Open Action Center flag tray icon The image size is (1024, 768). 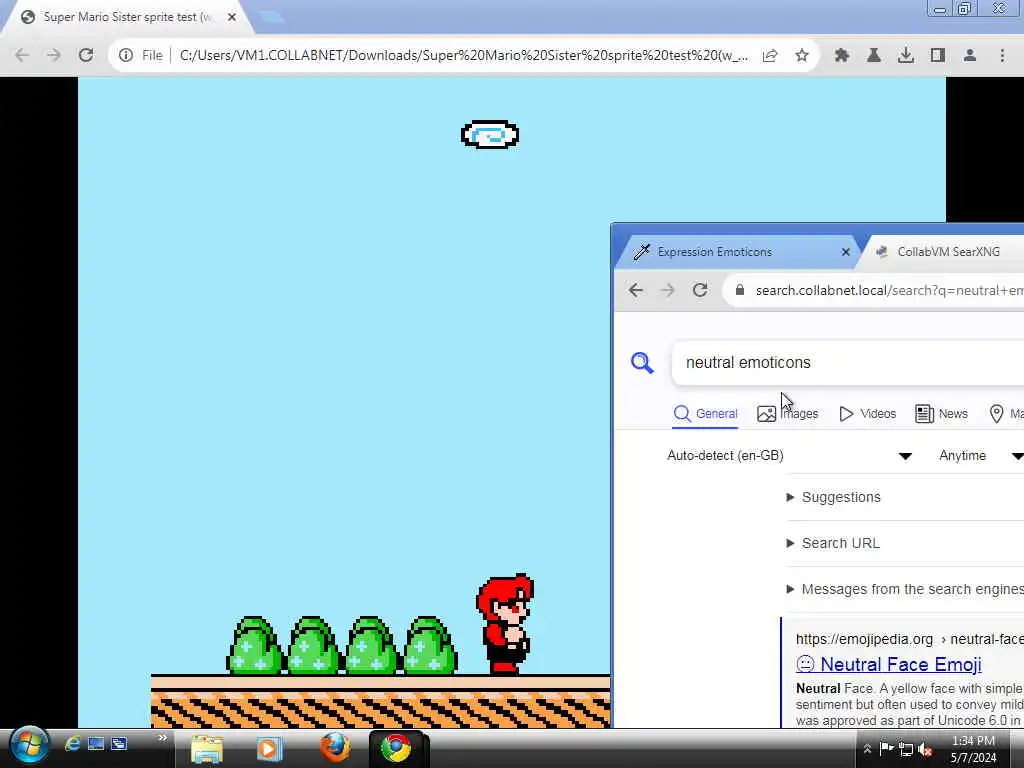pyautogui.click(x=886, y=749)
